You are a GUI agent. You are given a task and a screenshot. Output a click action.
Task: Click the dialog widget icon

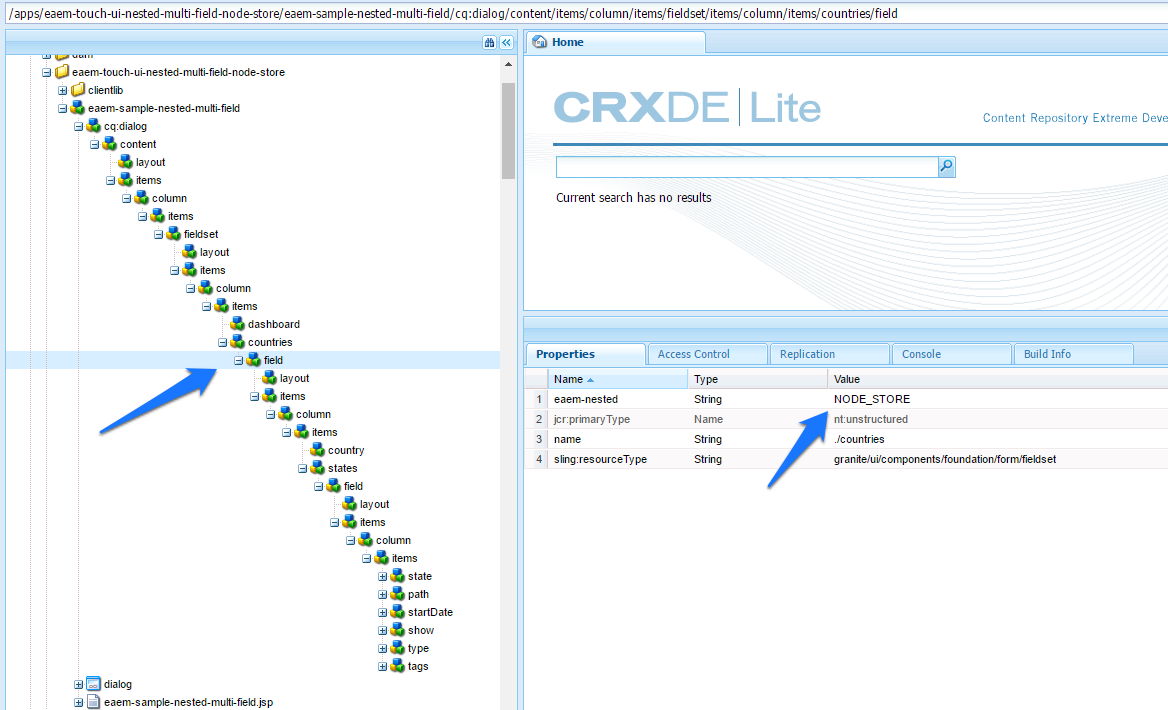(x=94, y=684)
